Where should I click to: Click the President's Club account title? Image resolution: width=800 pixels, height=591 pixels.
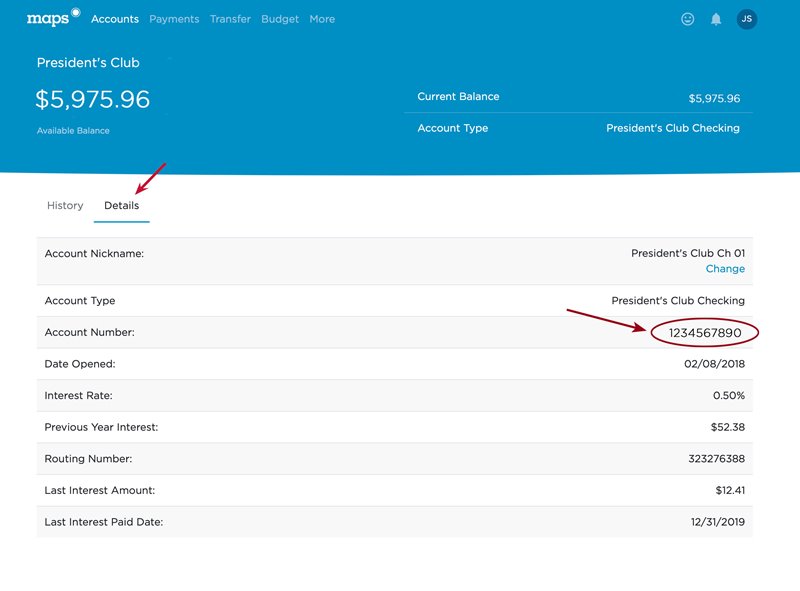(x=88, y=63)
